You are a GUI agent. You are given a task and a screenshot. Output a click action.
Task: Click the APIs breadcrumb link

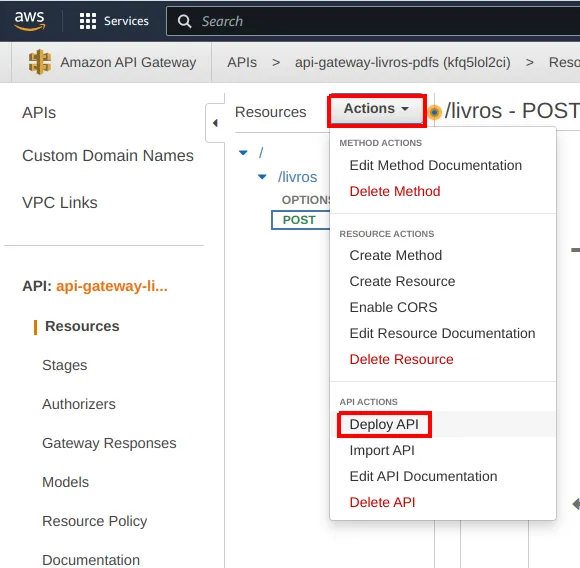coord(242,62)
